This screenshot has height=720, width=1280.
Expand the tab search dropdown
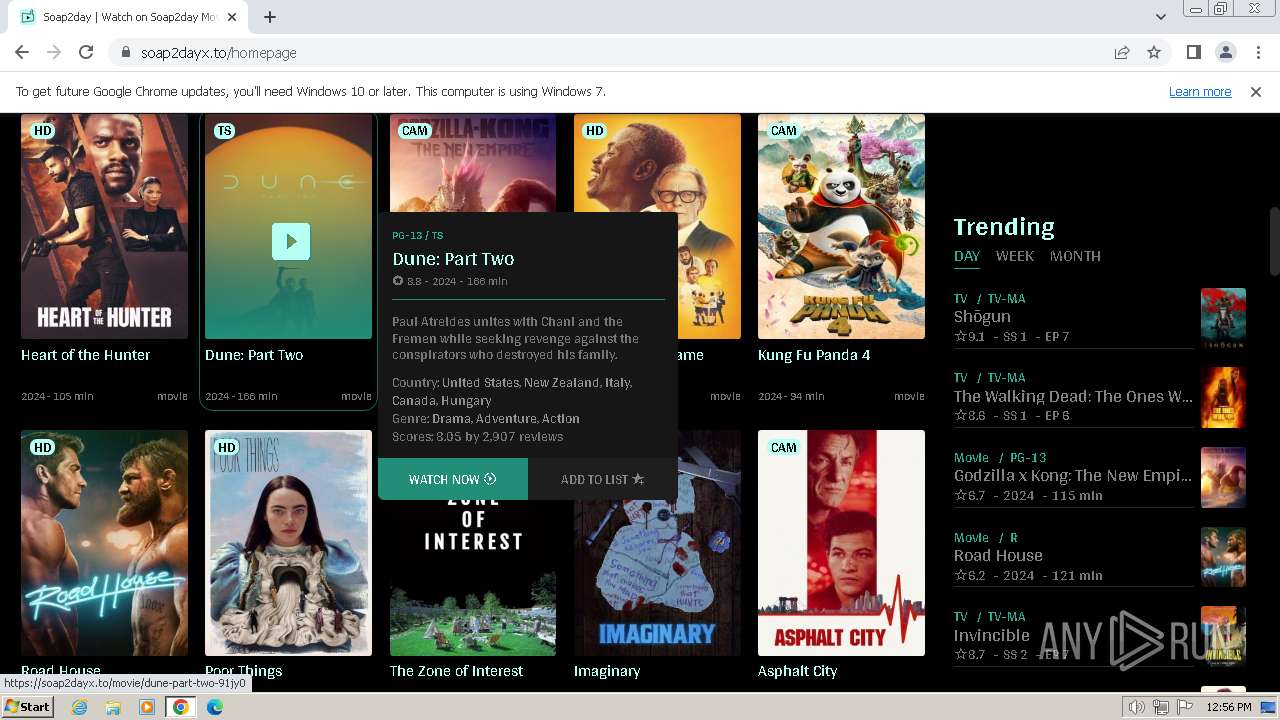(x=1160, y=17)
